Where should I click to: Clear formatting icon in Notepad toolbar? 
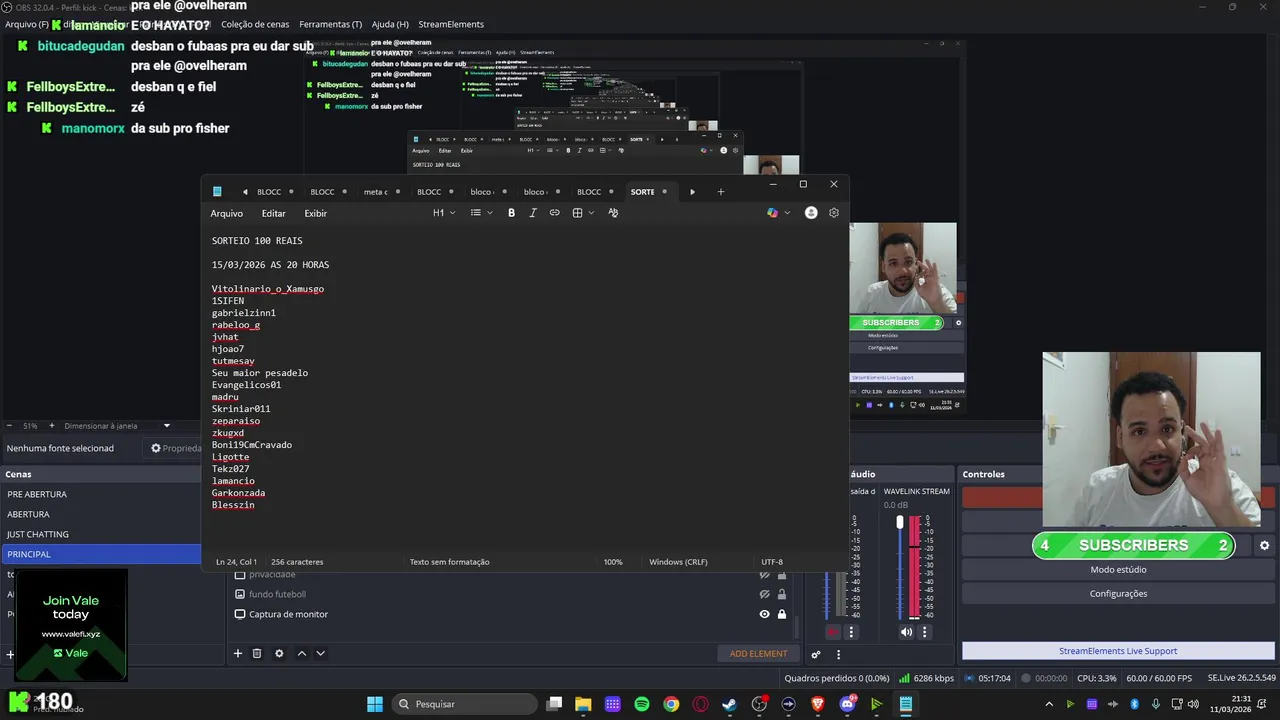613,213
